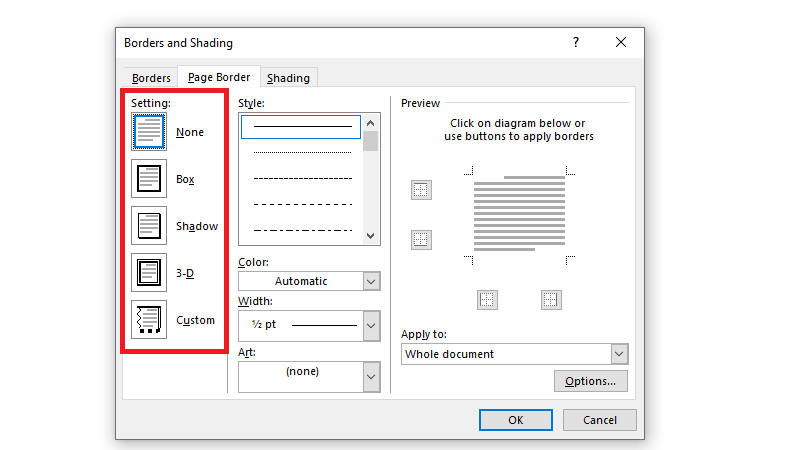
Task: Toggle the top border button in preview
Action: [x=421, y=190]
